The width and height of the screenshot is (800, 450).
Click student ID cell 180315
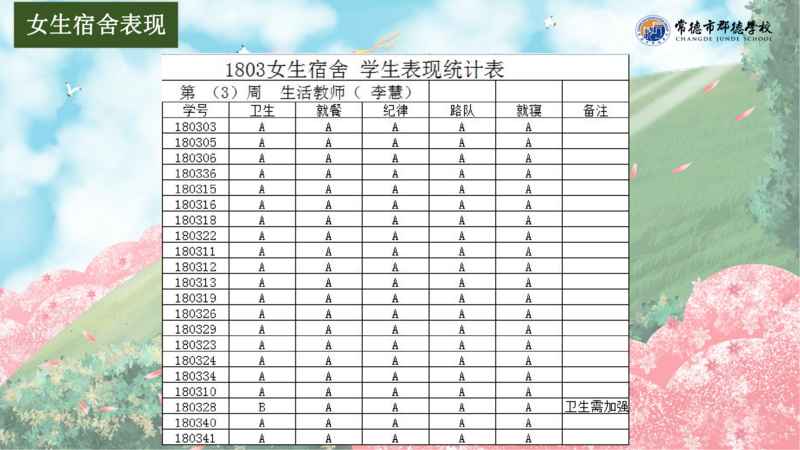pos(196,189)
